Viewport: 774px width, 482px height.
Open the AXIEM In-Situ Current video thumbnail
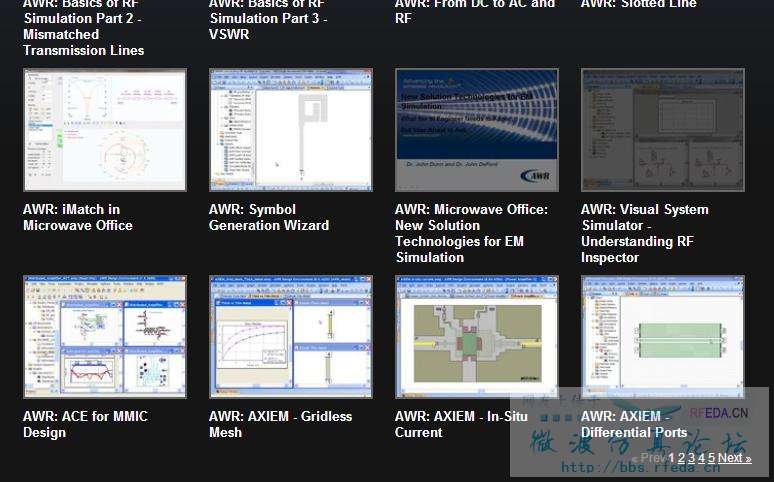coord(477,337)
